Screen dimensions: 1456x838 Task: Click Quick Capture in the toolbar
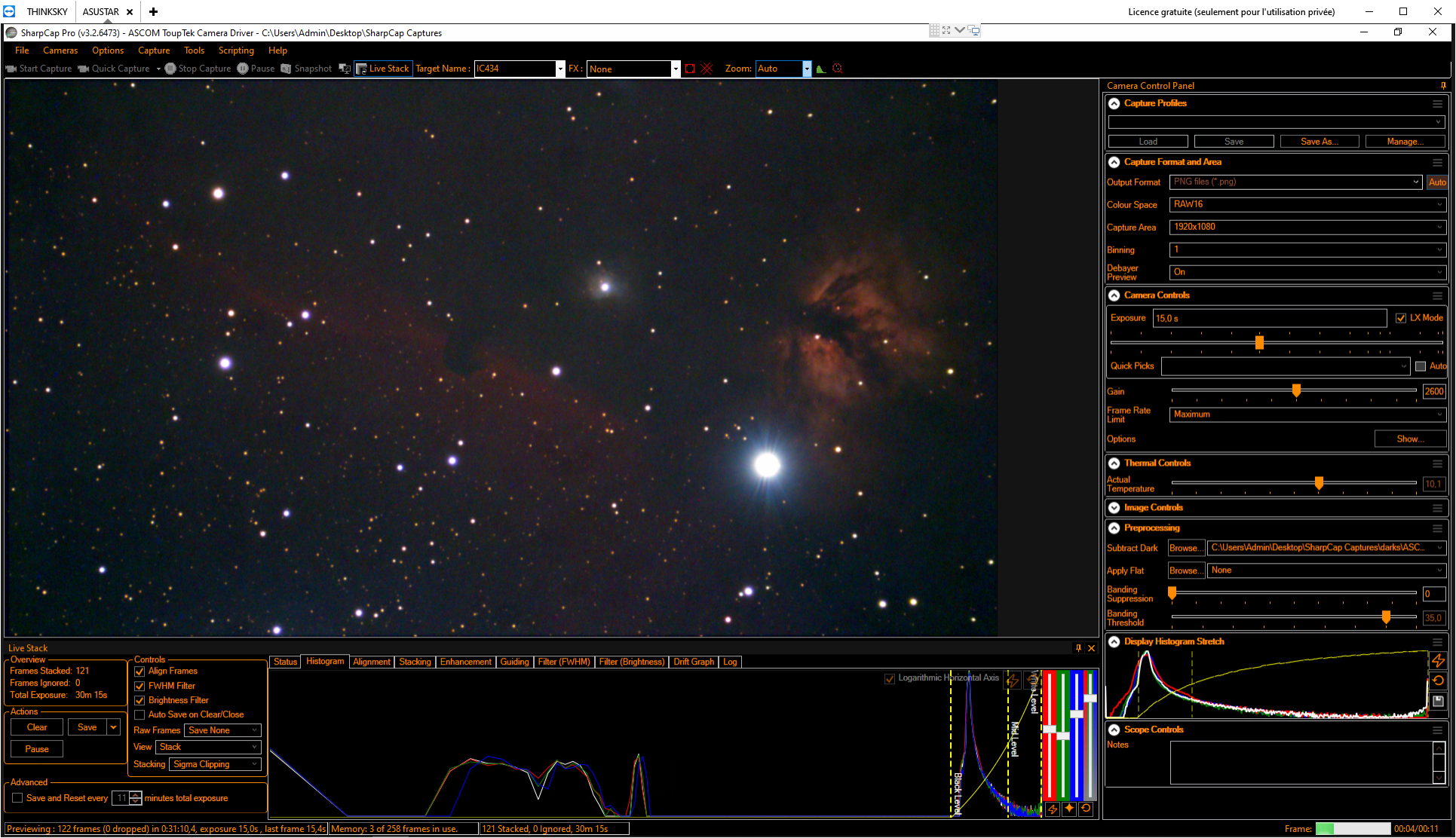point(114,69)
